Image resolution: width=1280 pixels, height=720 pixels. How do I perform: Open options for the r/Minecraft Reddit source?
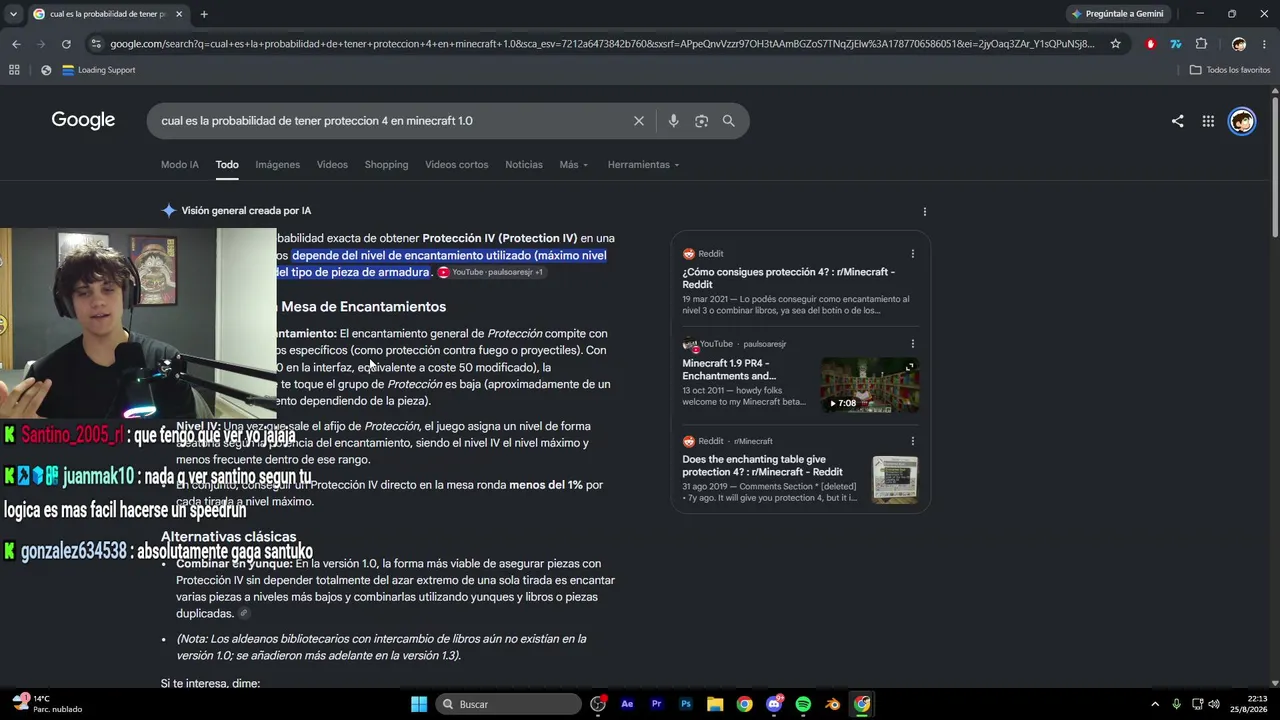(x=912, y=441)
